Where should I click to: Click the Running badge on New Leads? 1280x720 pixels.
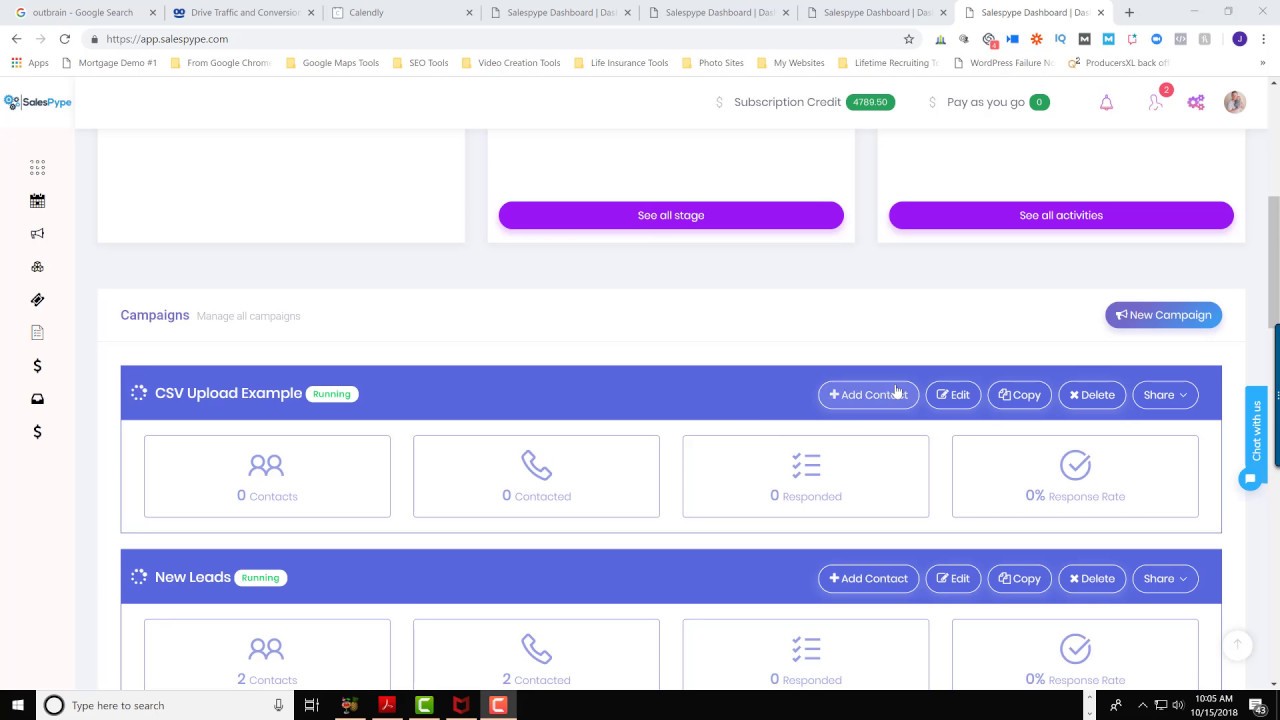click(260, 578)
